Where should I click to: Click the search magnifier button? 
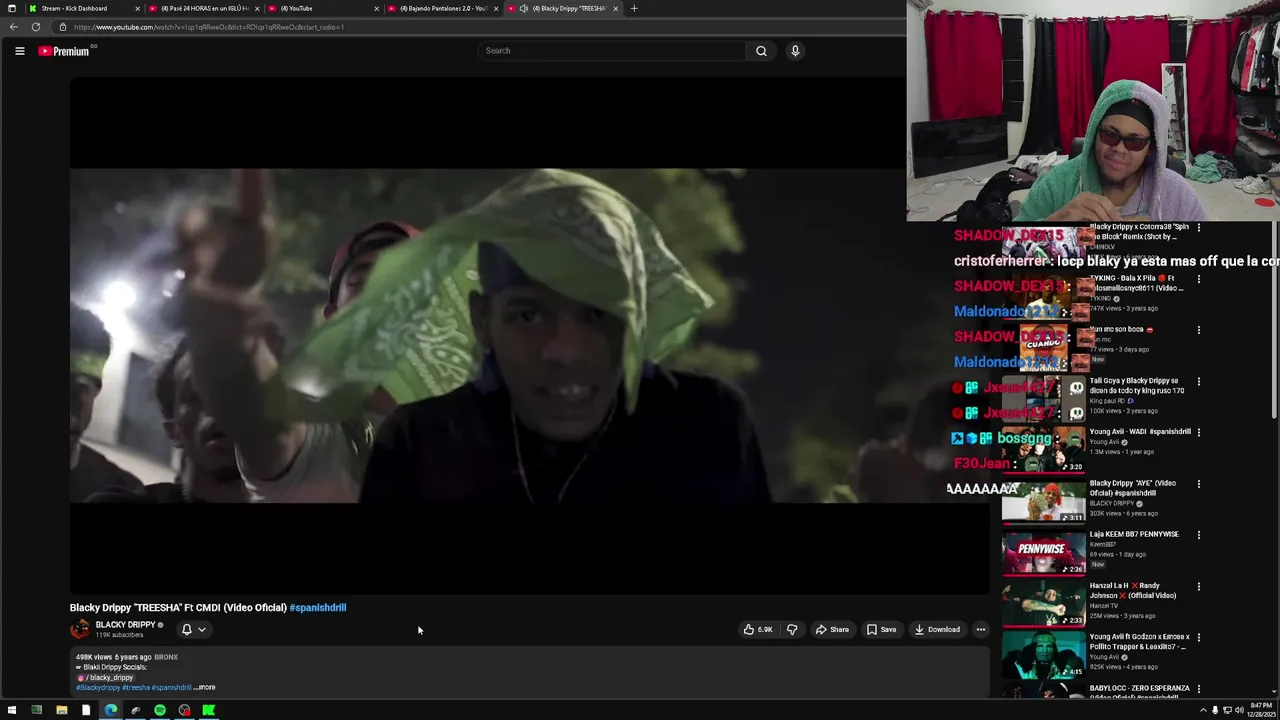click(x=761, y=51)
